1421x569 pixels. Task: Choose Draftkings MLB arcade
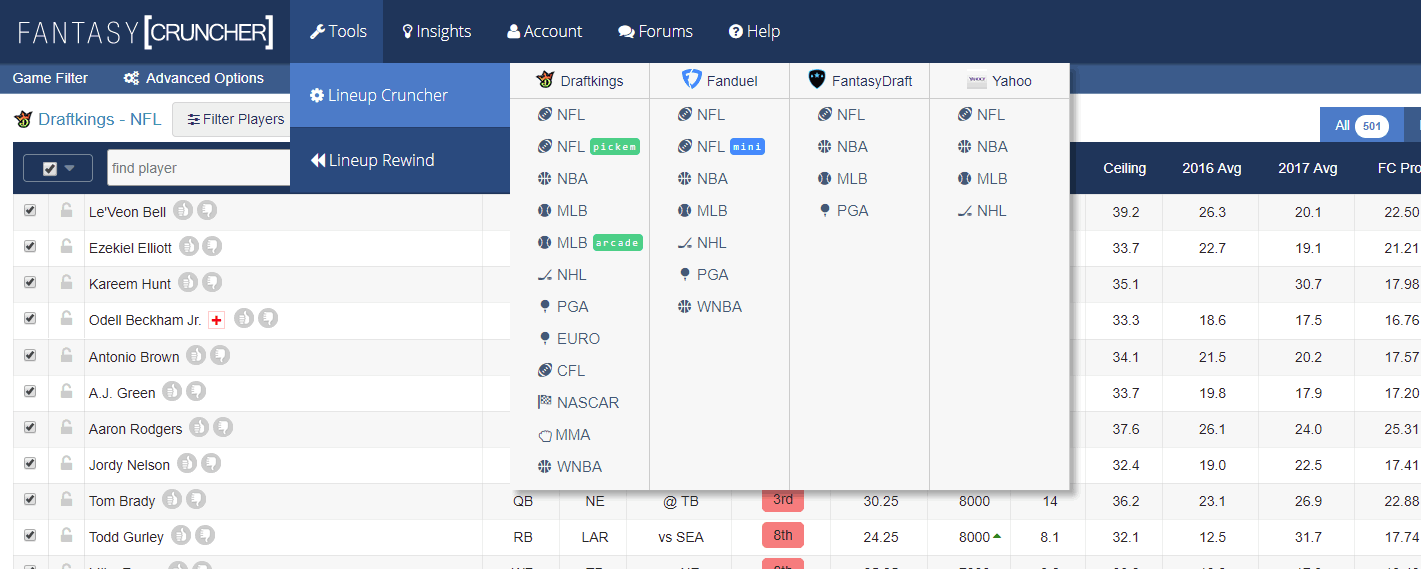(x=590, y=242)
